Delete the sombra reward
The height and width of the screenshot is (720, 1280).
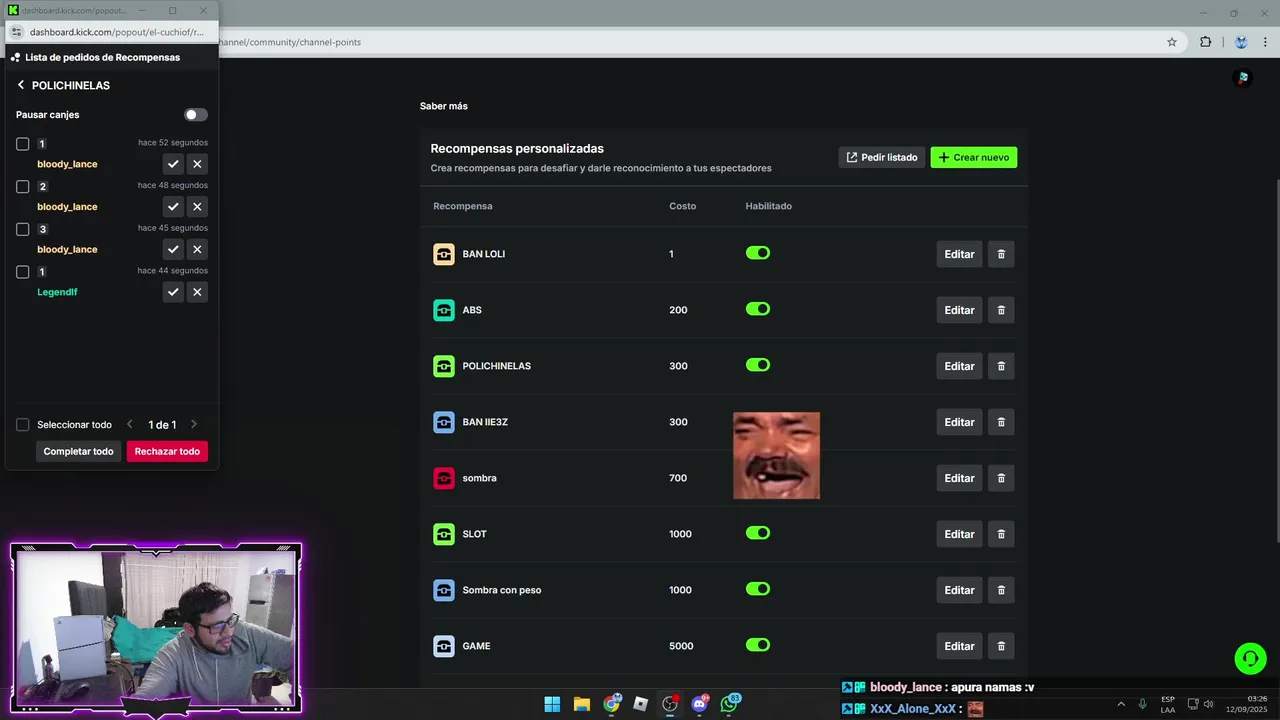(x=1001, y=478)
